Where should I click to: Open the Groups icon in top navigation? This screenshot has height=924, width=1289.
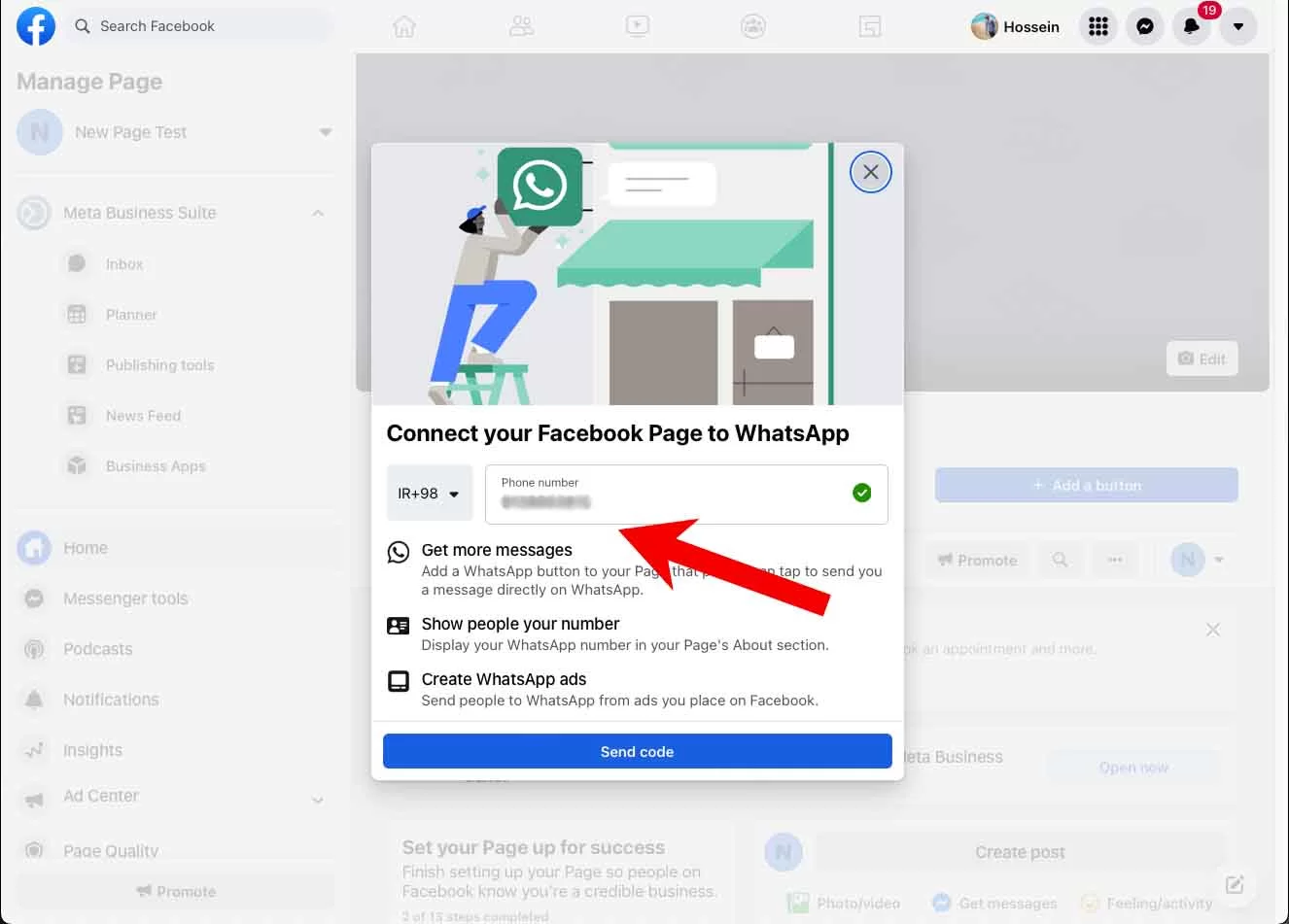753,26
